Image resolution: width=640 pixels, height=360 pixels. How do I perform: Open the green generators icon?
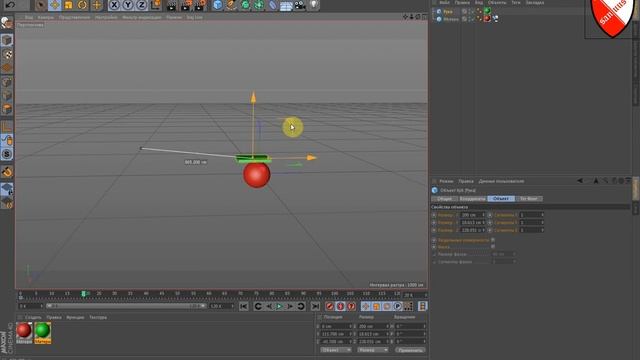[245, 5]
